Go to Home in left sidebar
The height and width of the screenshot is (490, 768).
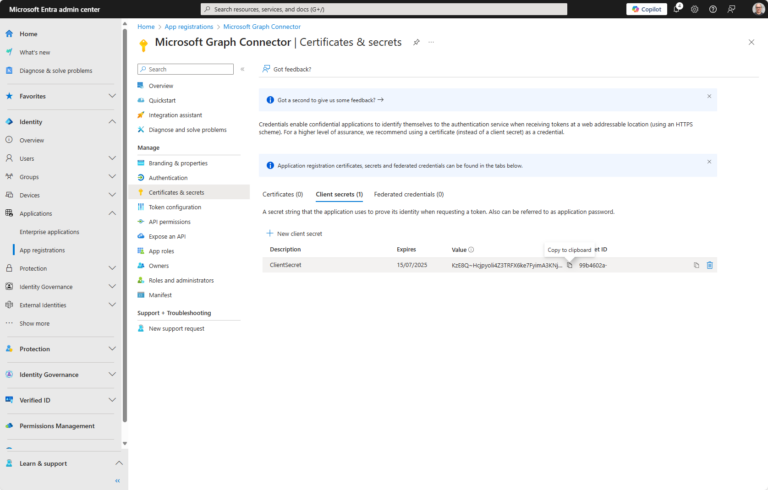[28, 34]
